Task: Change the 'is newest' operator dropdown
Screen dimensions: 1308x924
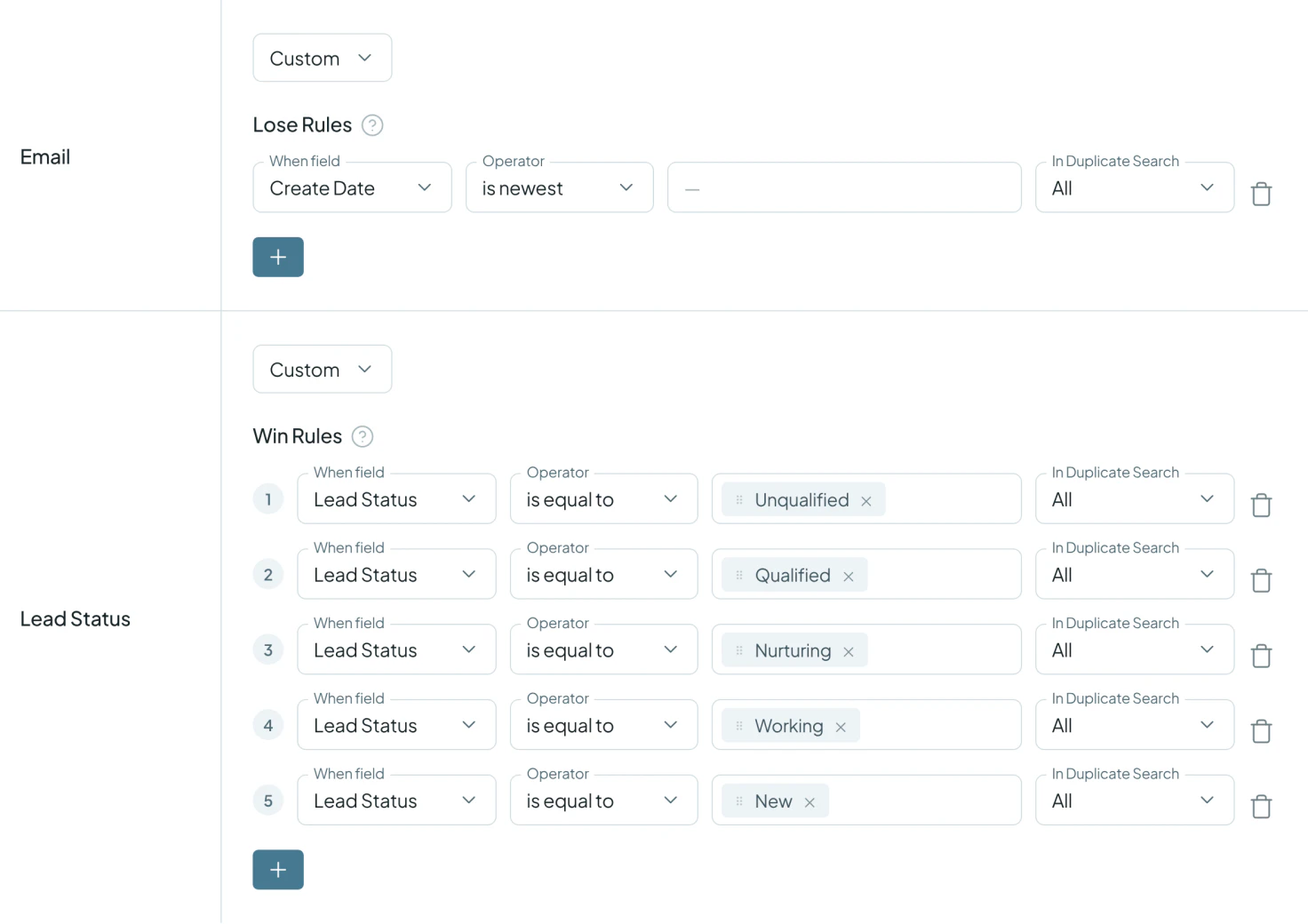Action: point(559,187)
